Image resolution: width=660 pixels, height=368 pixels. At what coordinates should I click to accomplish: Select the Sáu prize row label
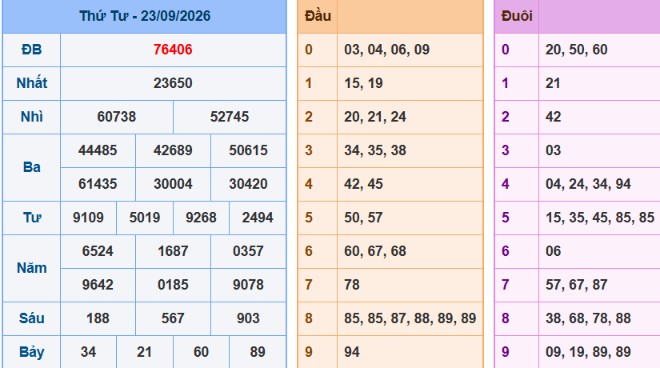coord(32,318)
